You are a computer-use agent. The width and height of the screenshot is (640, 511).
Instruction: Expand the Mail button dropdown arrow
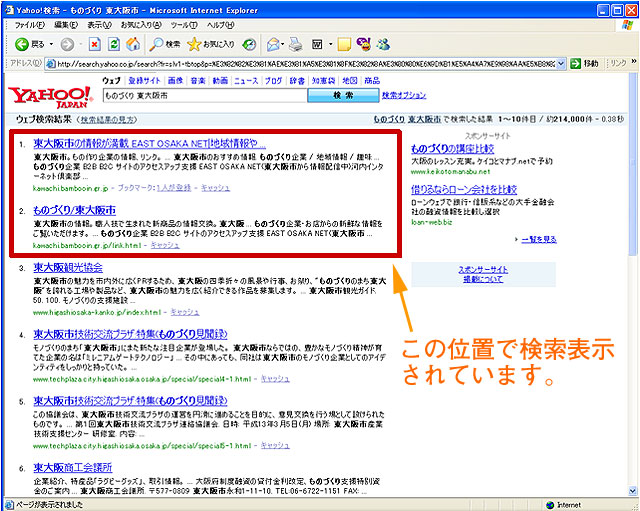point(282,44)
